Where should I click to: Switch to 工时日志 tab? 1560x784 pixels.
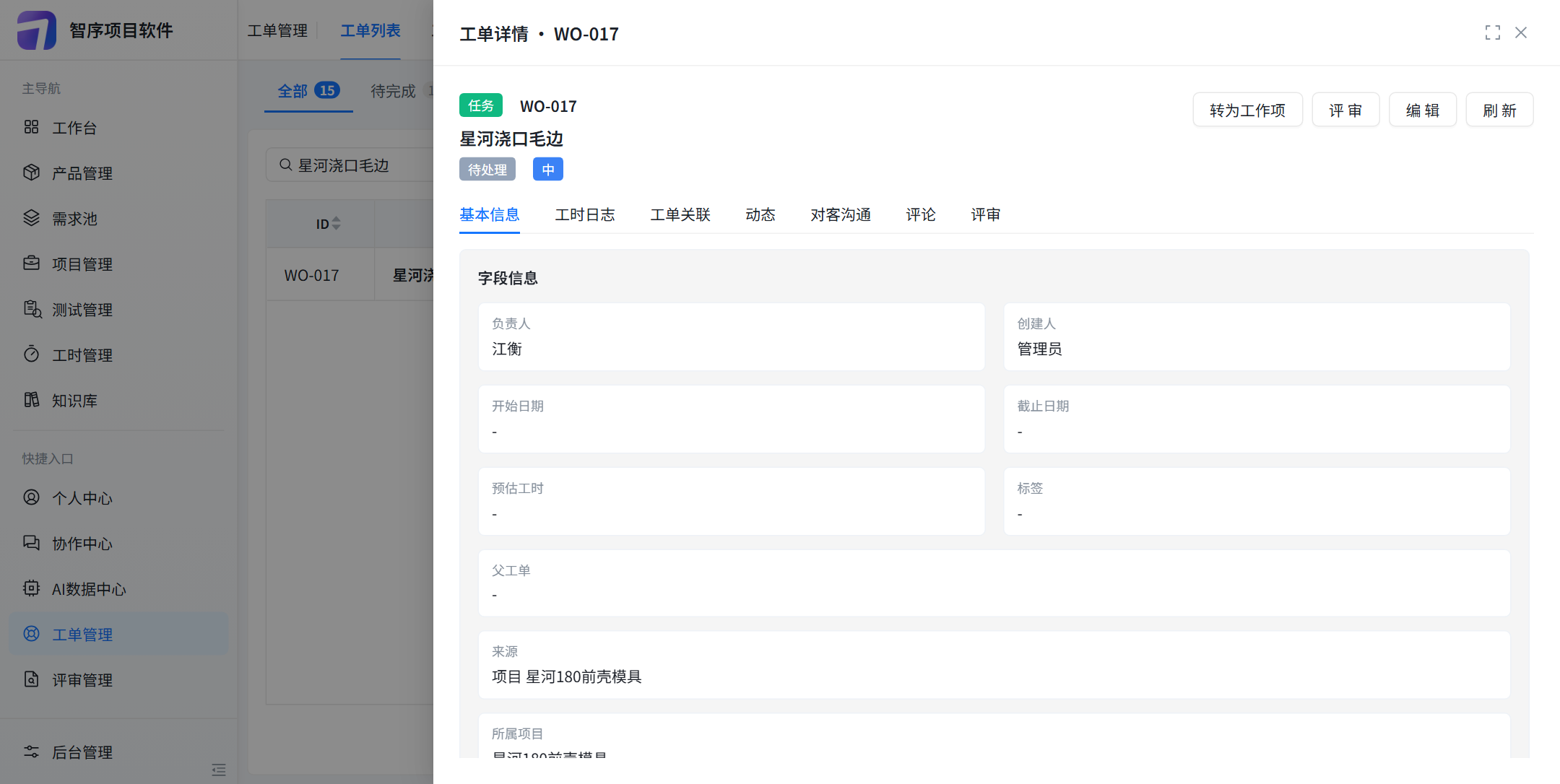tap(585, 214)
